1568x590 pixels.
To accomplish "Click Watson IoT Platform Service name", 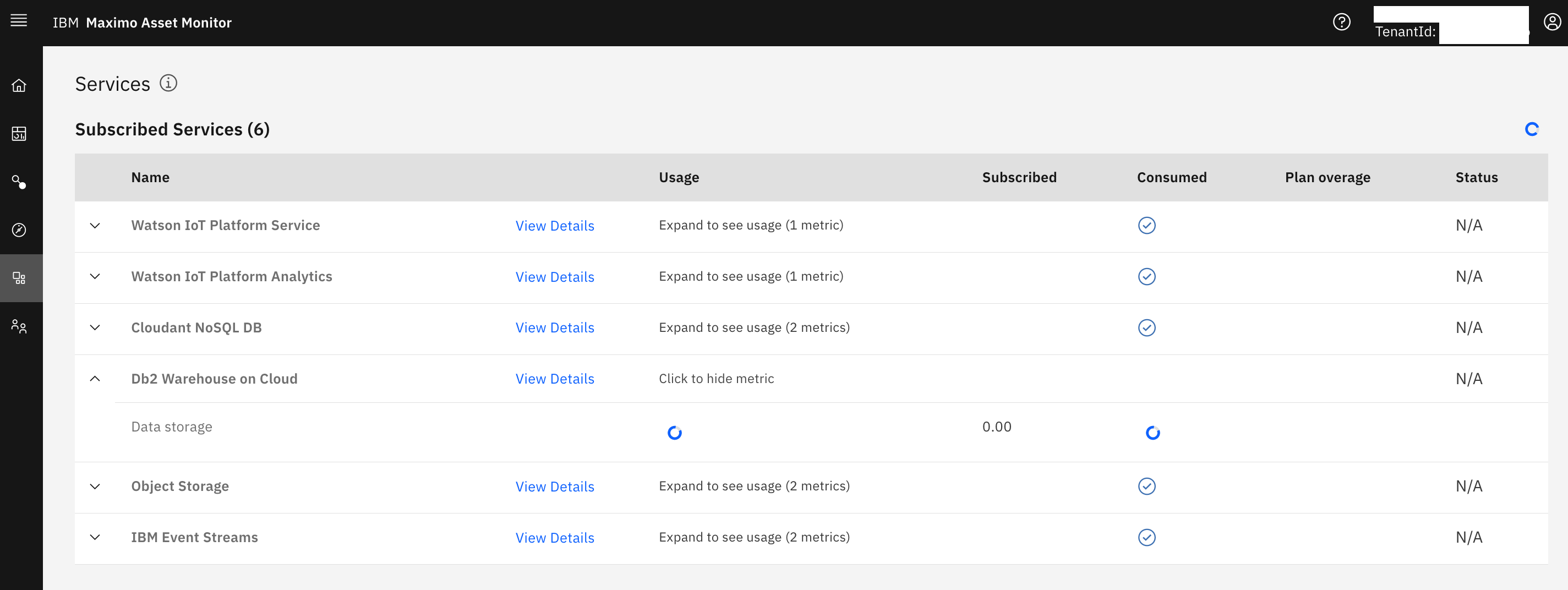I will (x=225, y=225).
